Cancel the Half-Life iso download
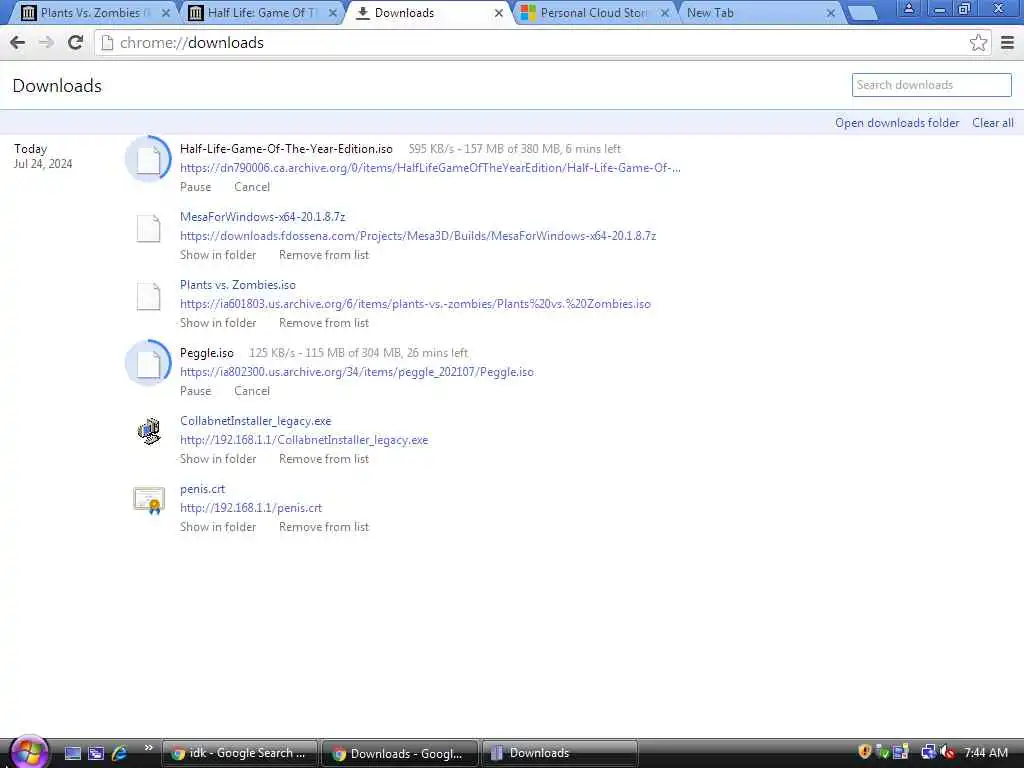Screen dimensions: 1024x768 pos(251,187)
